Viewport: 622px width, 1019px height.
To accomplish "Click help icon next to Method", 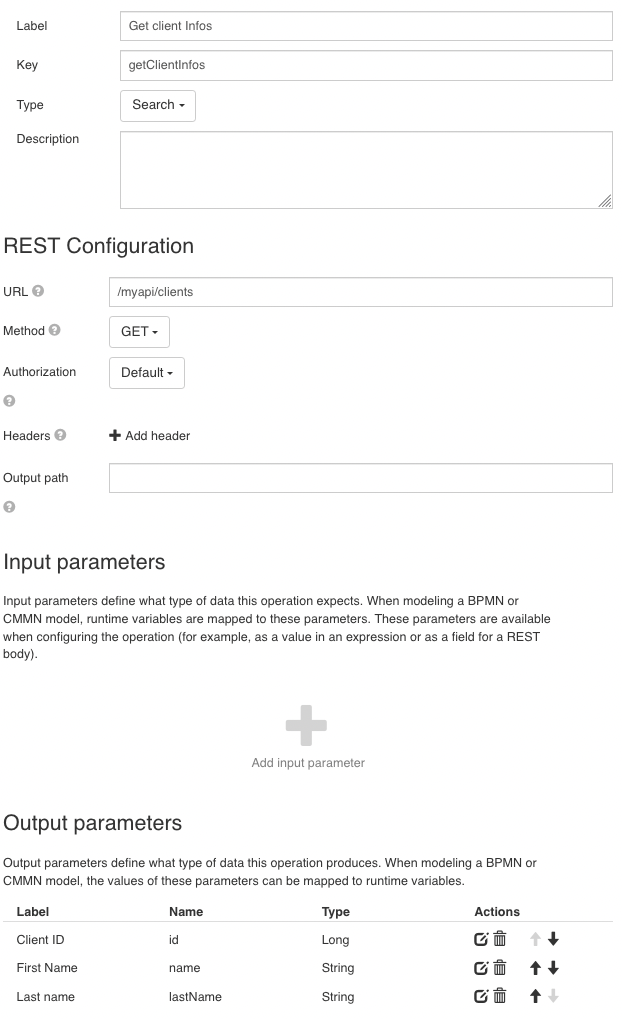I will click(x=54, y=331).
